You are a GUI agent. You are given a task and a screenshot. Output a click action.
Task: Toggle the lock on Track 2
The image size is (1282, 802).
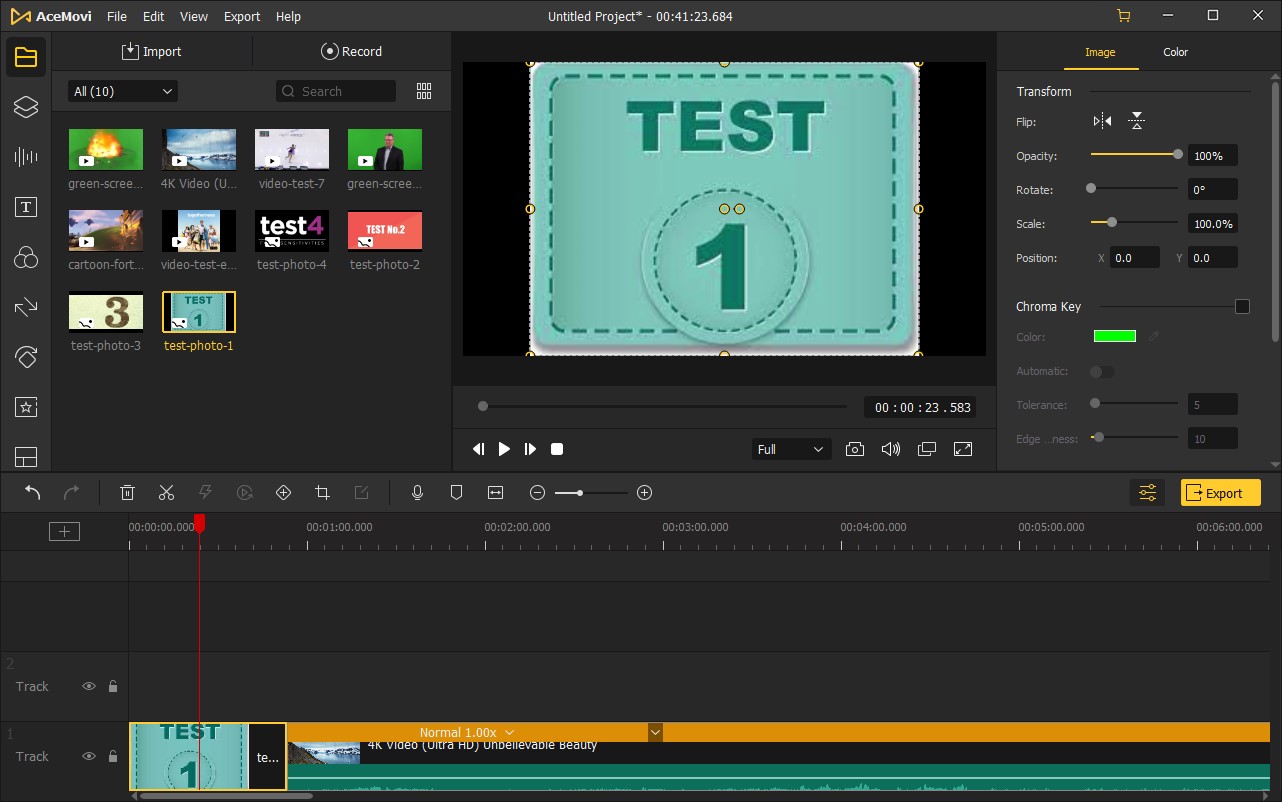pyautogui.click(x=113, y=686)
